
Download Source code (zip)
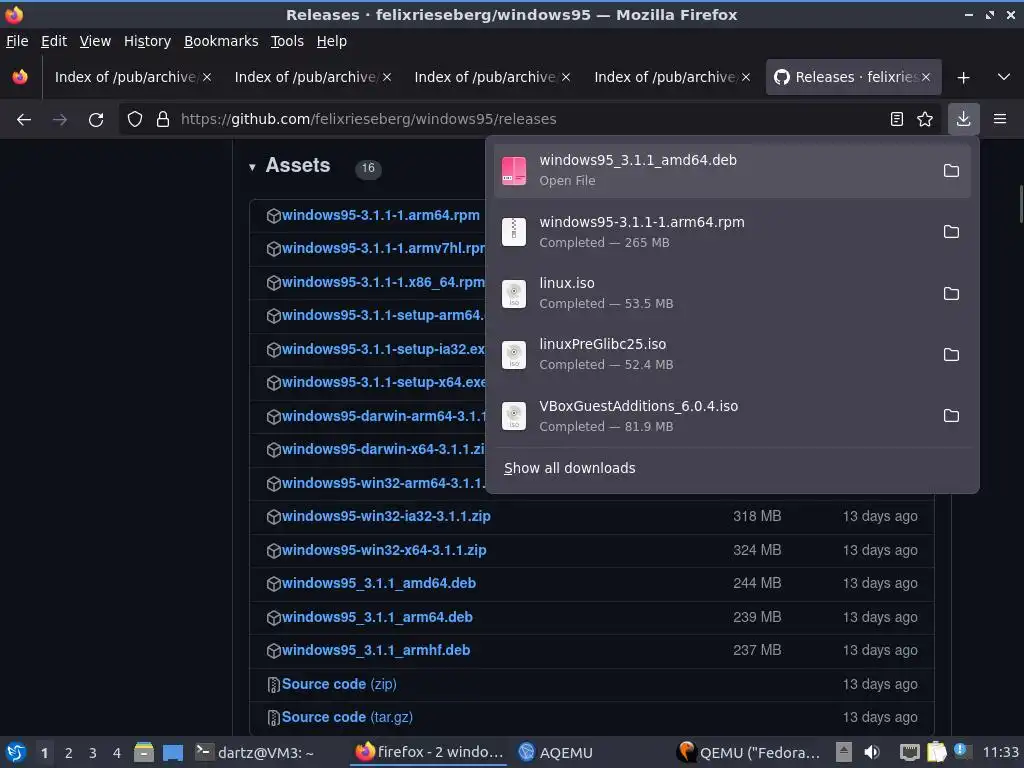click(x=339, y=684)
